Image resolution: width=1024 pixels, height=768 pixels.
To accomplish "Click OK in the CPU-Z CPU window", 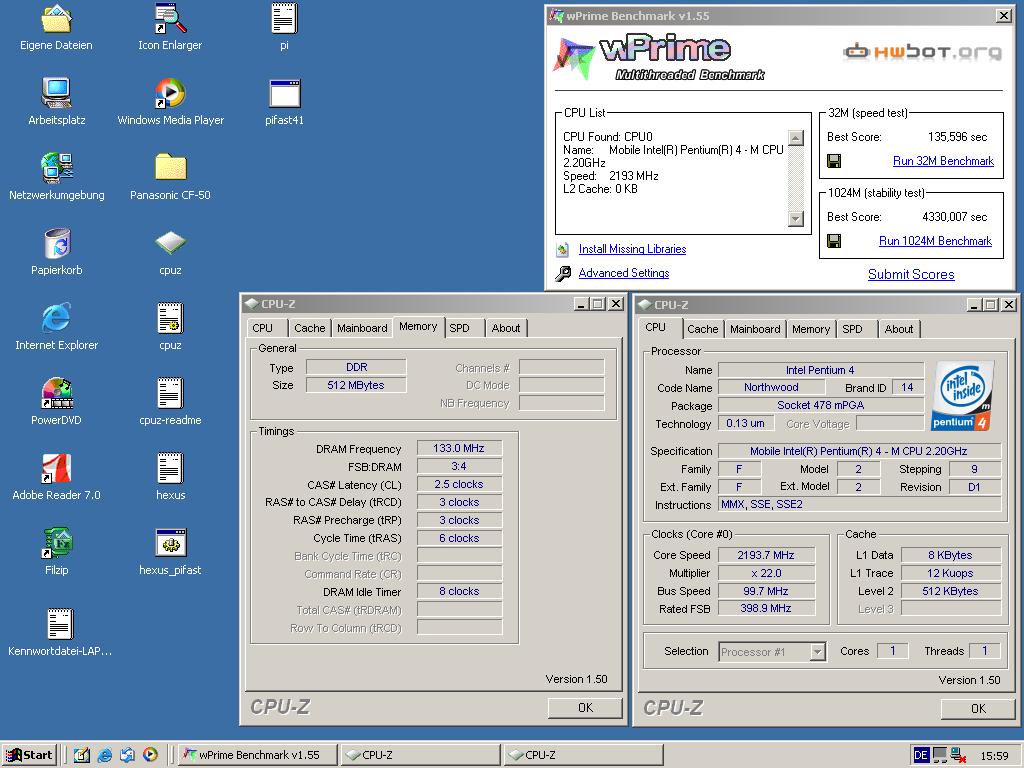I will pos(978,709).
